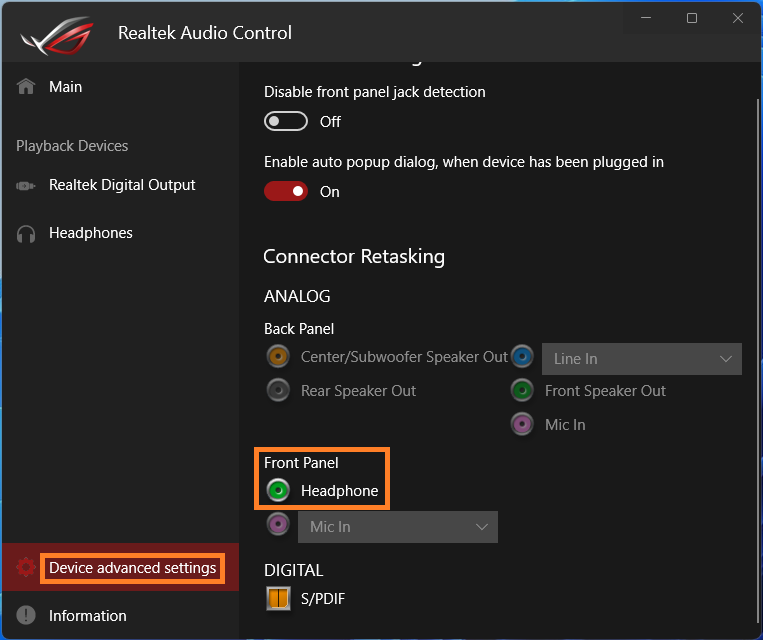This screenshot has height=640, width=763.
Task: Click the digital output connector icon
Action: (25, 185)
